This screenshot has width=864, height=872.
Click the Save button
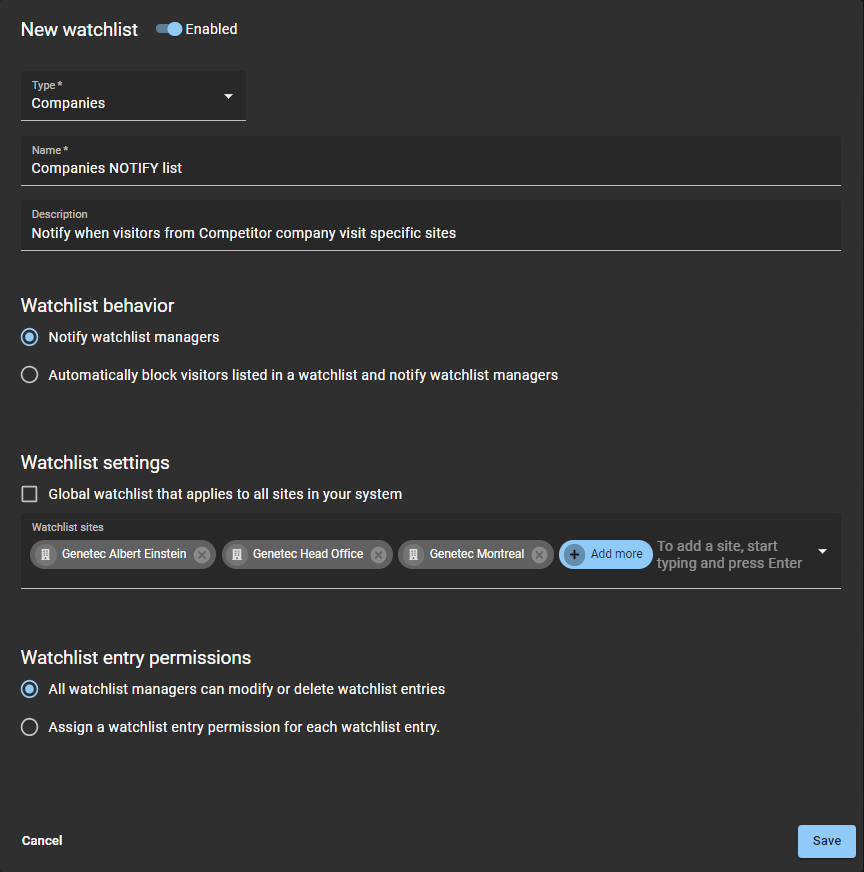826,841
